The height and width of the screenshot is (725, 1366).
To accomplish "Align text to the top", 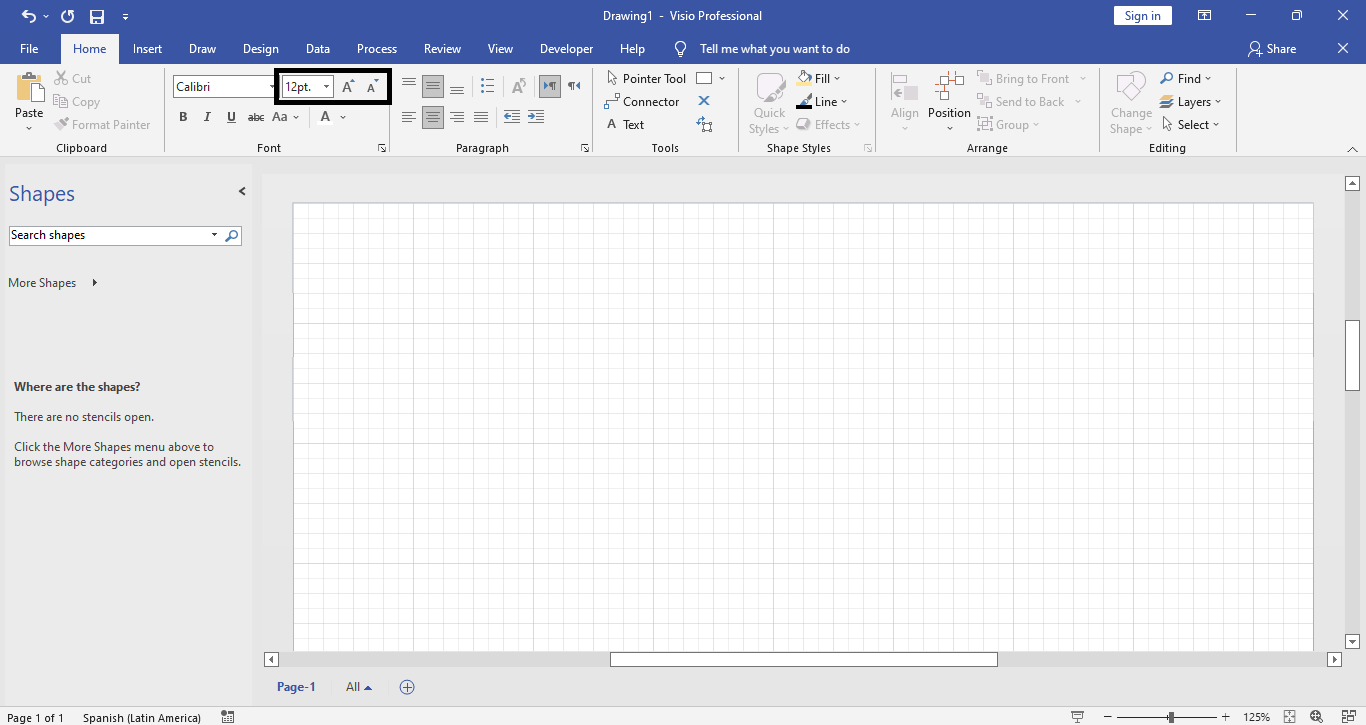I will [409, 86].
